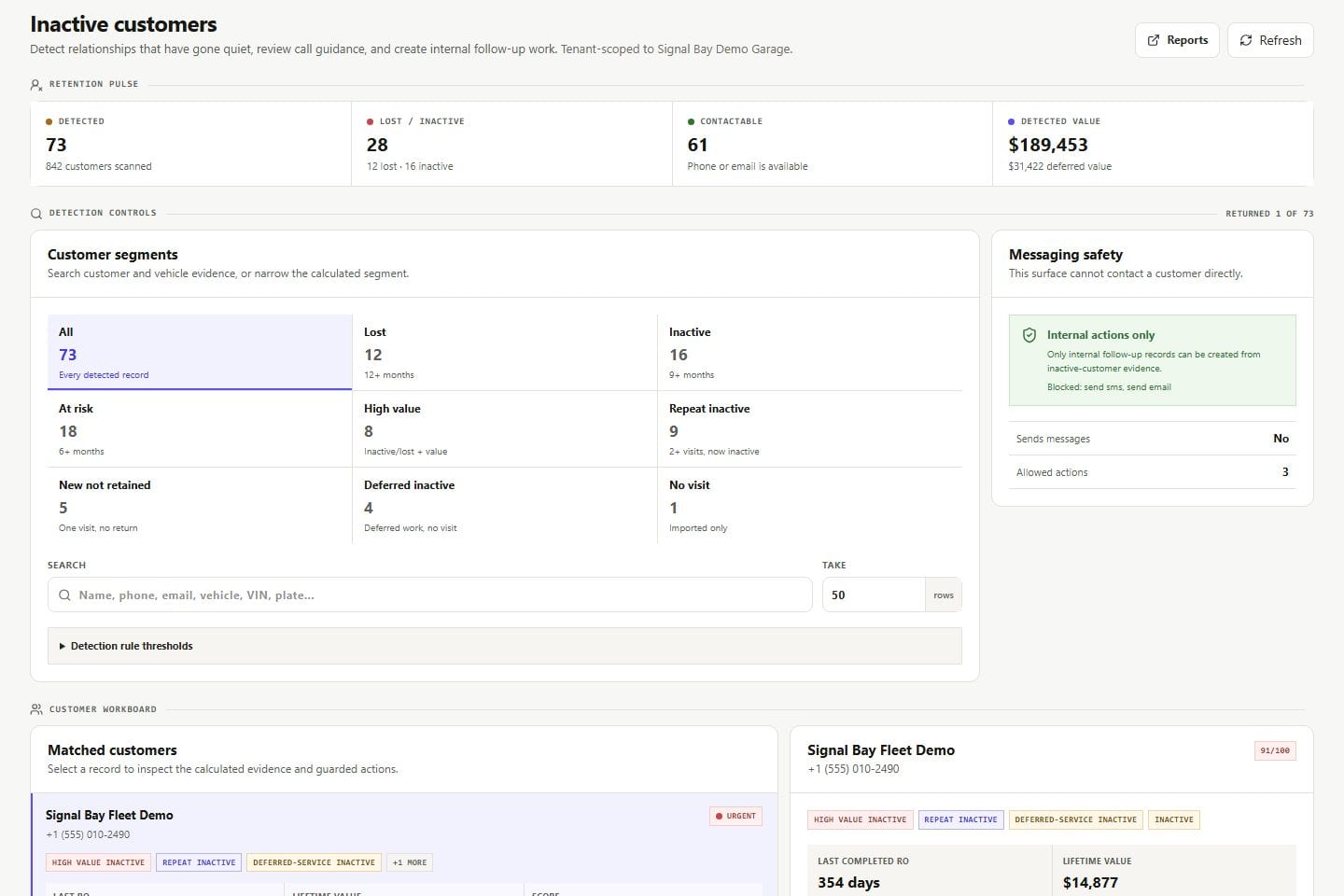Click the Last completed RO 354 days
The image size is (1344, 896).
(x=848, y=882)
